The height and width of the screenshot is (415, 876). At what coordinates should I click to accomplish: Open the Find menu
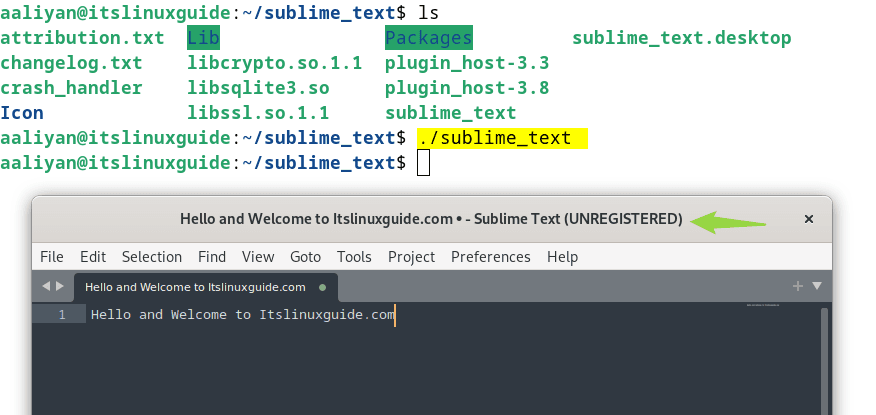(212, 257)
